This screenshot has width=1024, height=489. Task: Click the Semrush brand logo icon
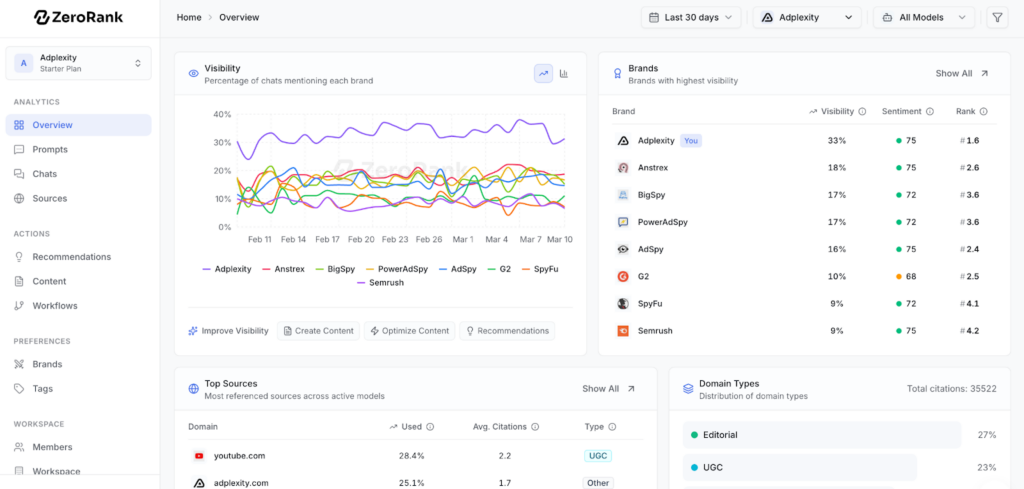coord(622,330)
